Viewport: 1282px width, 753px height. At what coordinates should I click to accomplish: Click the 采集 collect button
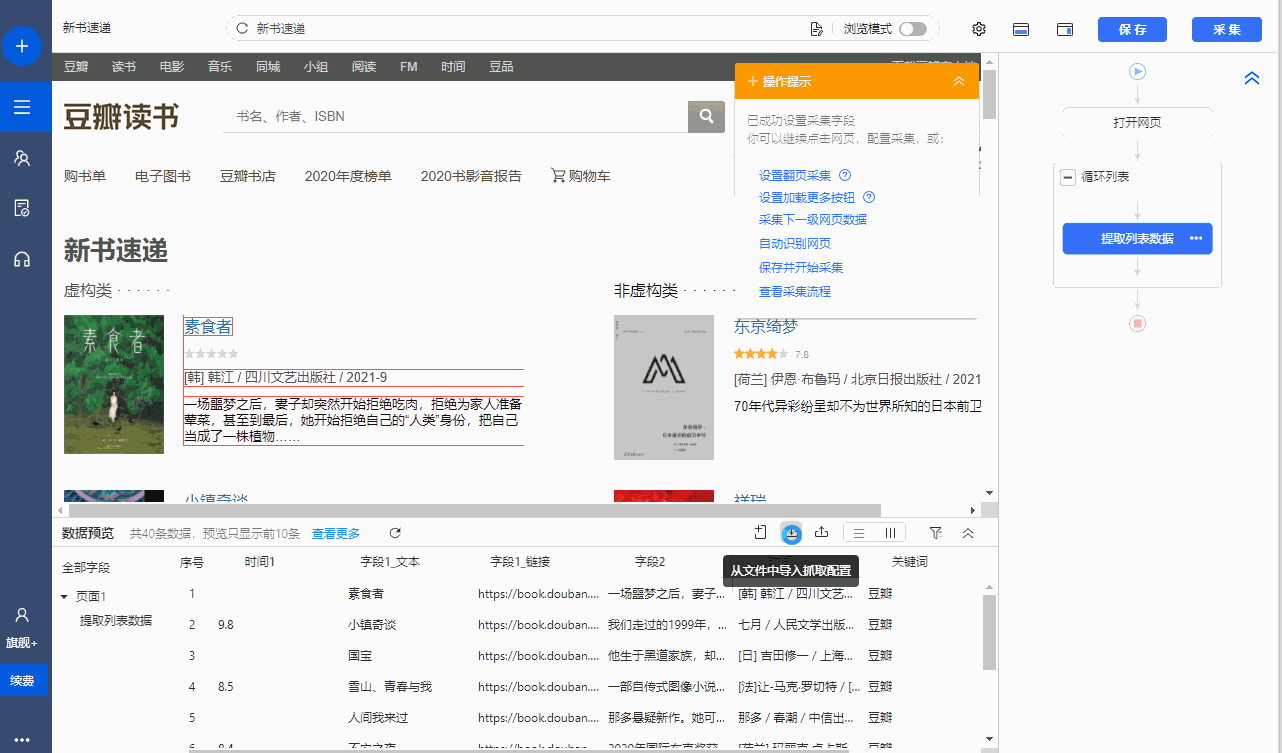click(1227, 29)
